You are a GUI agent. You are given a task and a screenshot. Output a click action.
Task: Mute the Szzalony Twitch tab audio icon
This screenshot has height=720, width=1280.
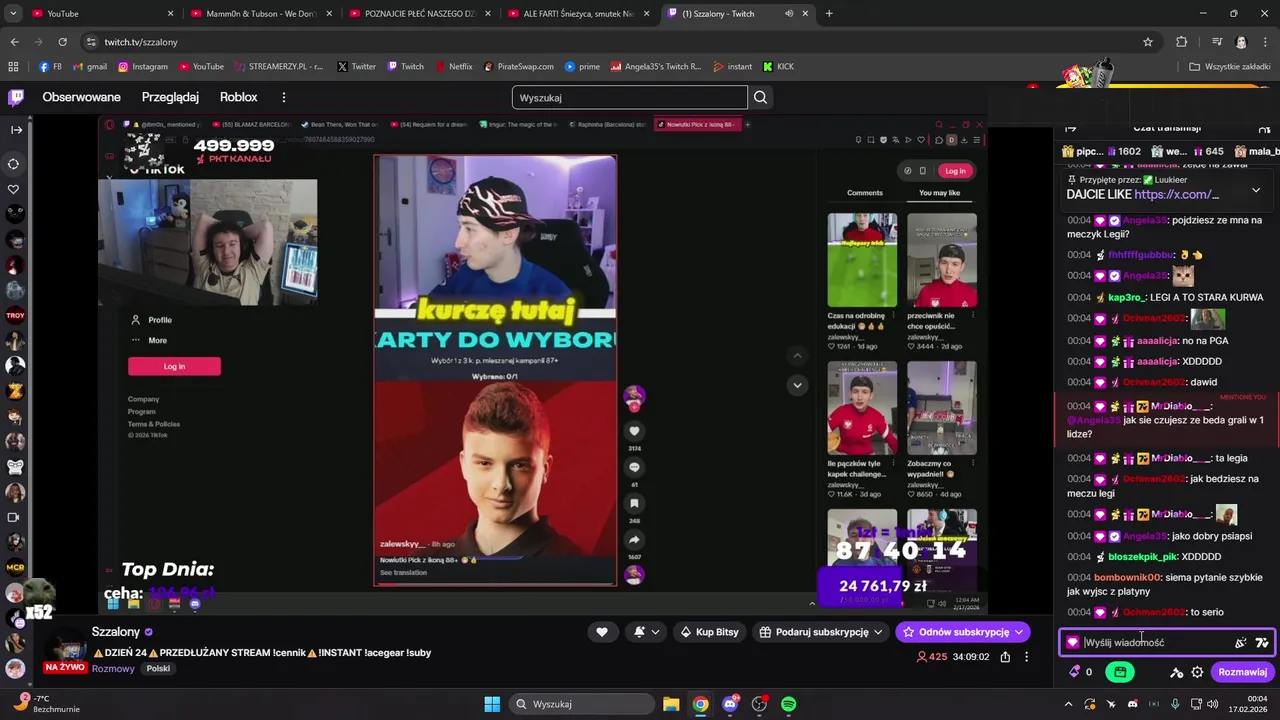789,14
